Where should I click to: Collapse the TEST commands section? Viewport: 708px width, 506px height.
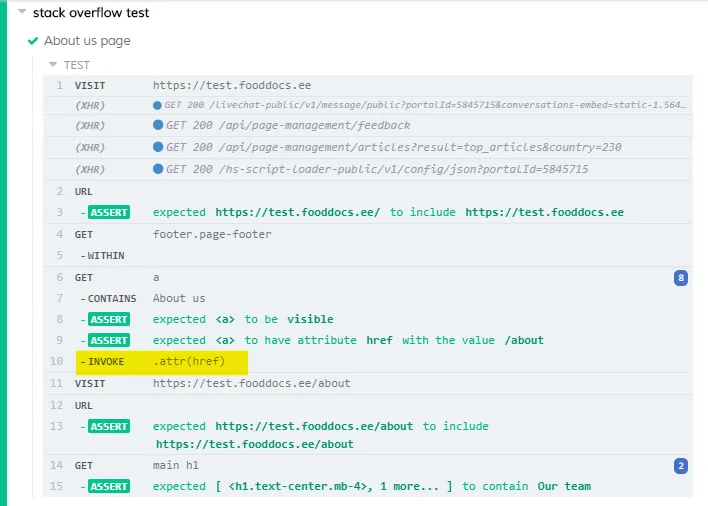coord(53,65)
